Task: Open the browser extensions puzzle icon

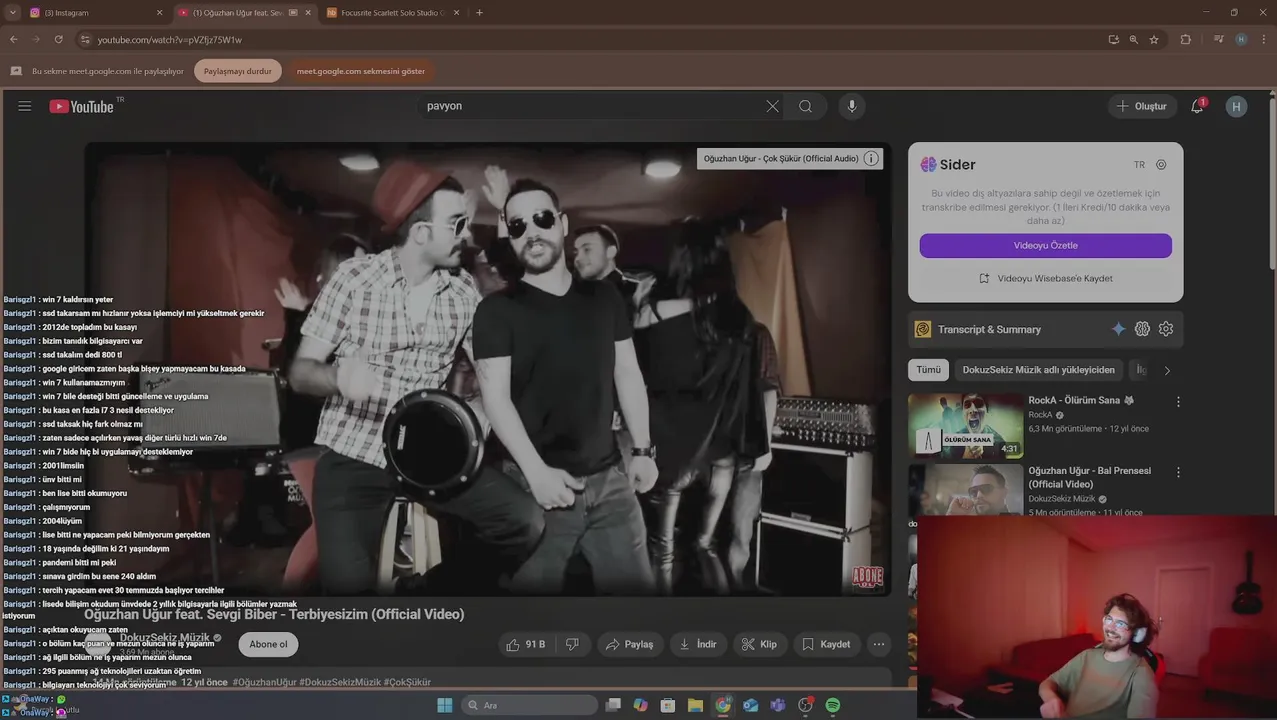Action: pos(1186,40)
